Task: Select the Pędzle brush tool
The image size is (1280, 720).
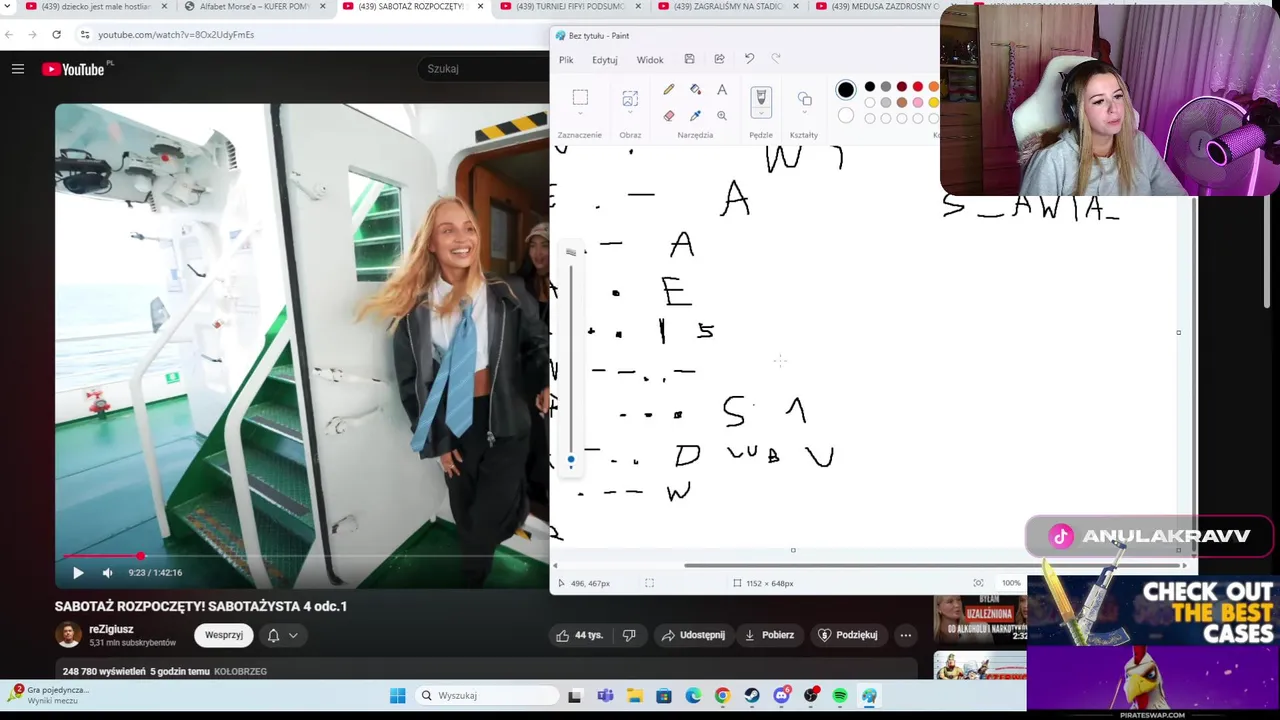Action: pos(761,98)
